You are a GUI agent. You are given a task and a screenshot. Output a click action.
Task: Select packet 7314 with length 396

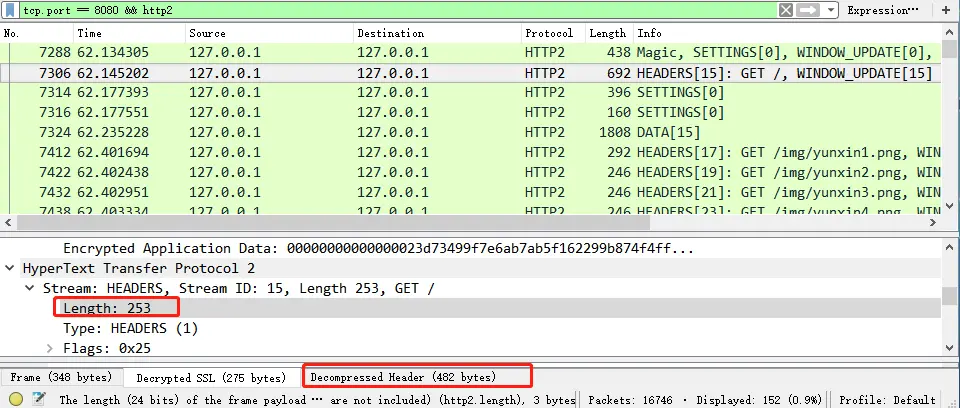471,93
